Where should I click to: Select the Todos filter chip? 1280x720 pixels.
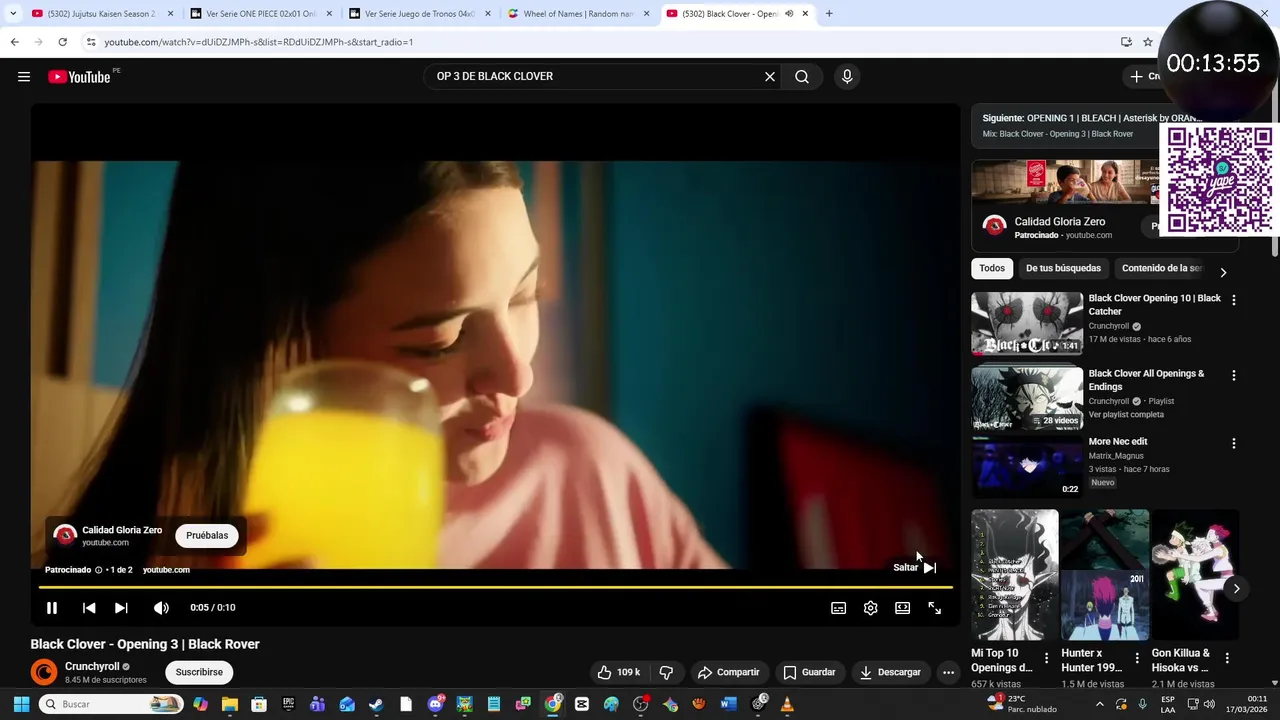pyautogui.click(x=992, y=268)
